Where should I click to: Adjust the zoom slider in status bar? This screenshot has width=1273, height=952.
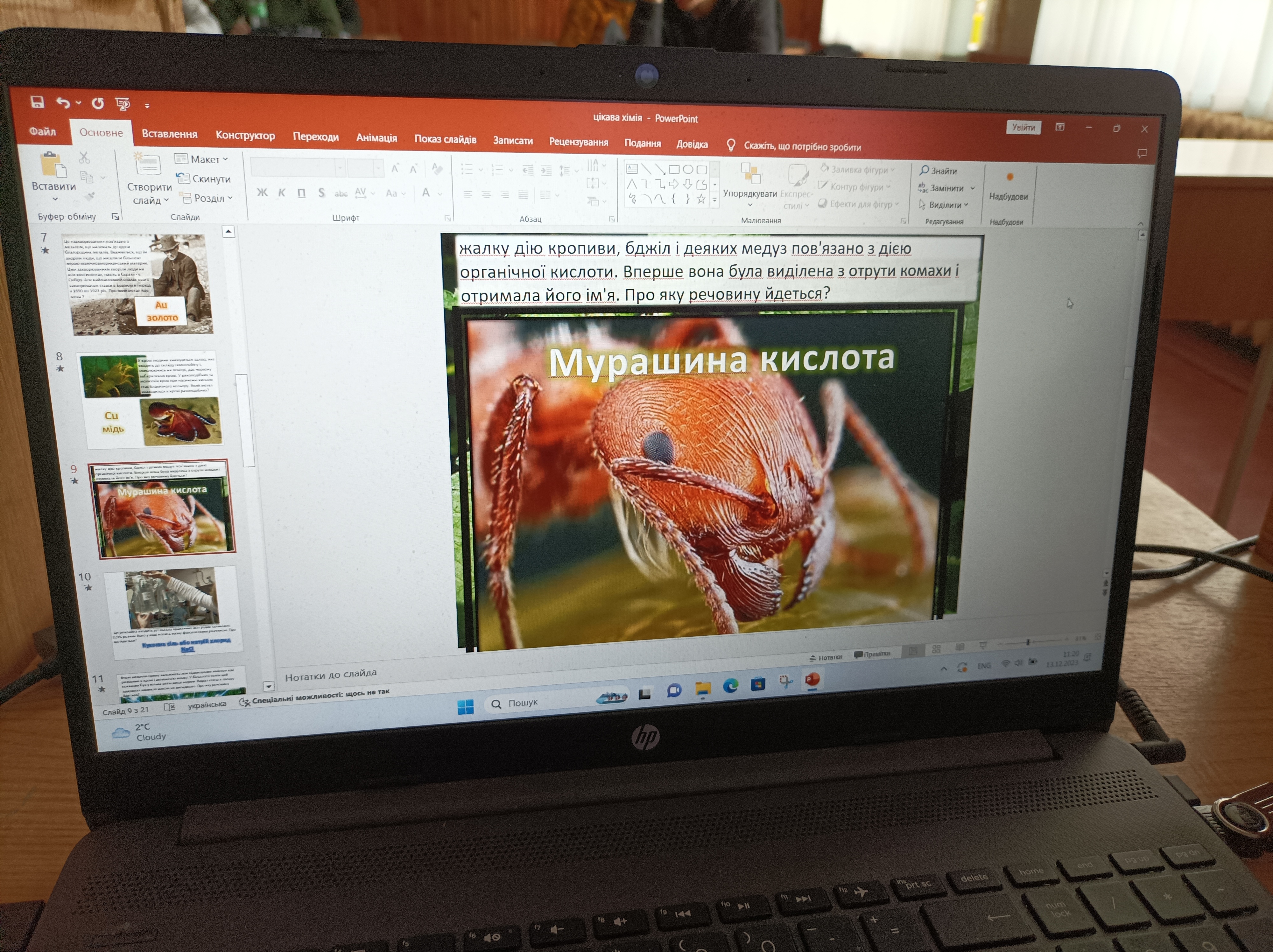(x=1028, y=642)
